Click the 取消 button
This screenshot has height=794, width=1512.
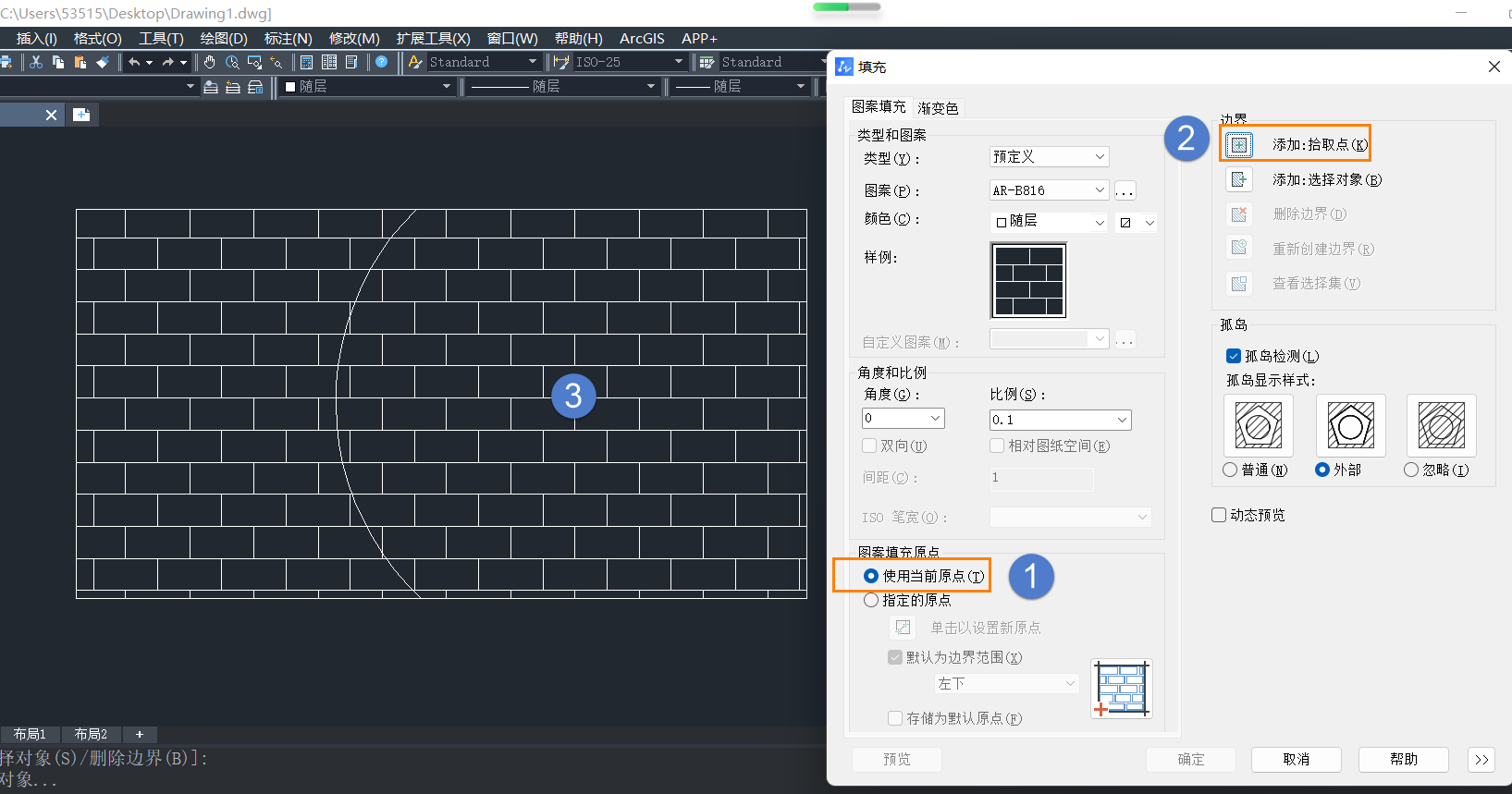click(x=1297, y=759)
